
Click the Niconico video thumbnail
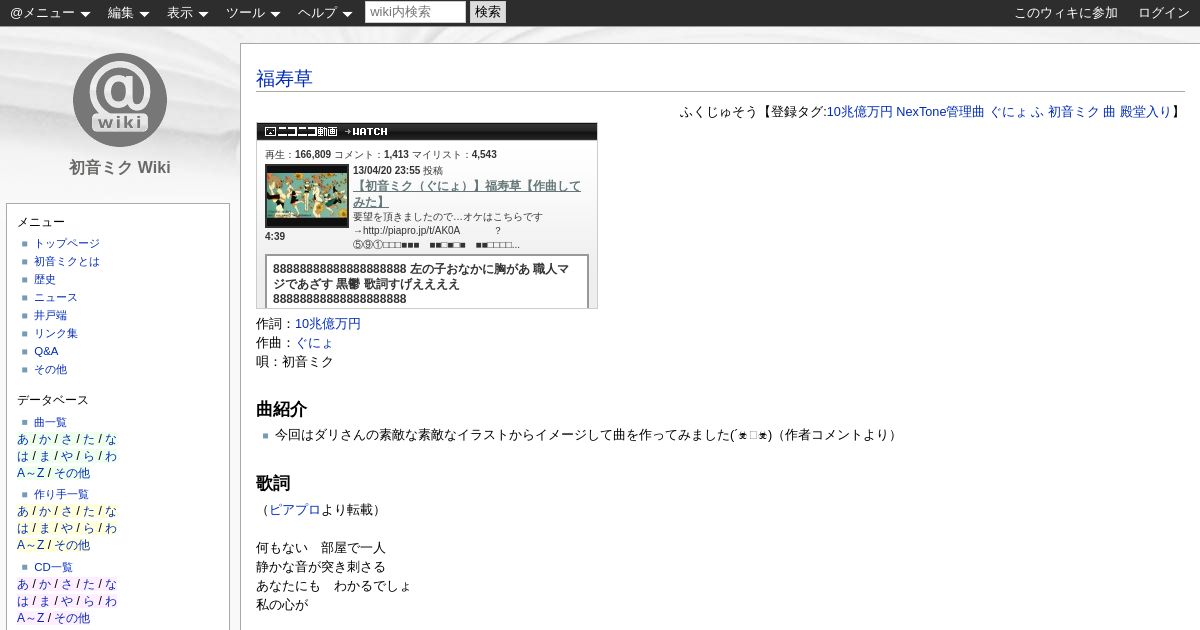tap(307, 196)
